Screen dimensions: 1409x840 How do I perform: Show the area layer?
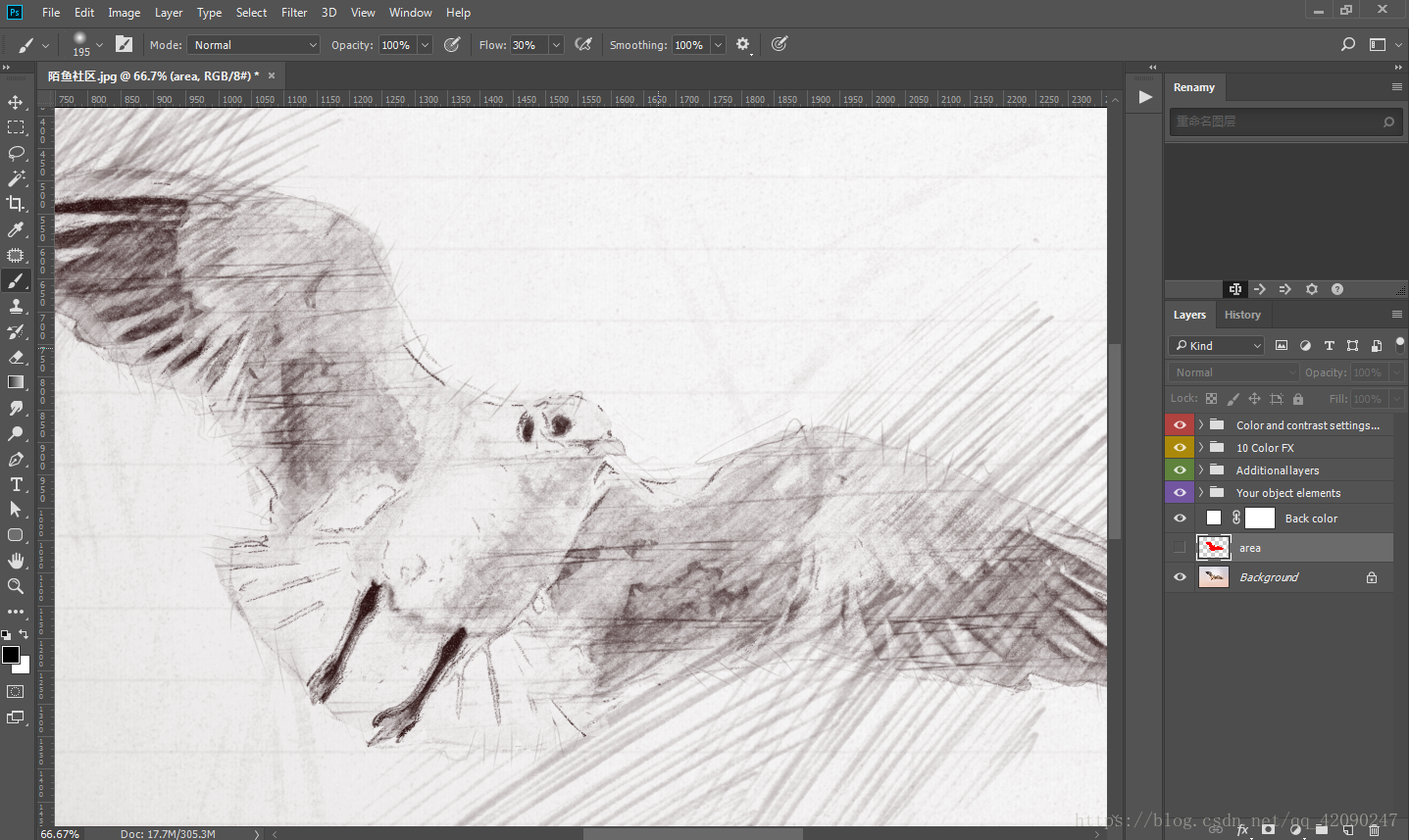(1180, 547)
